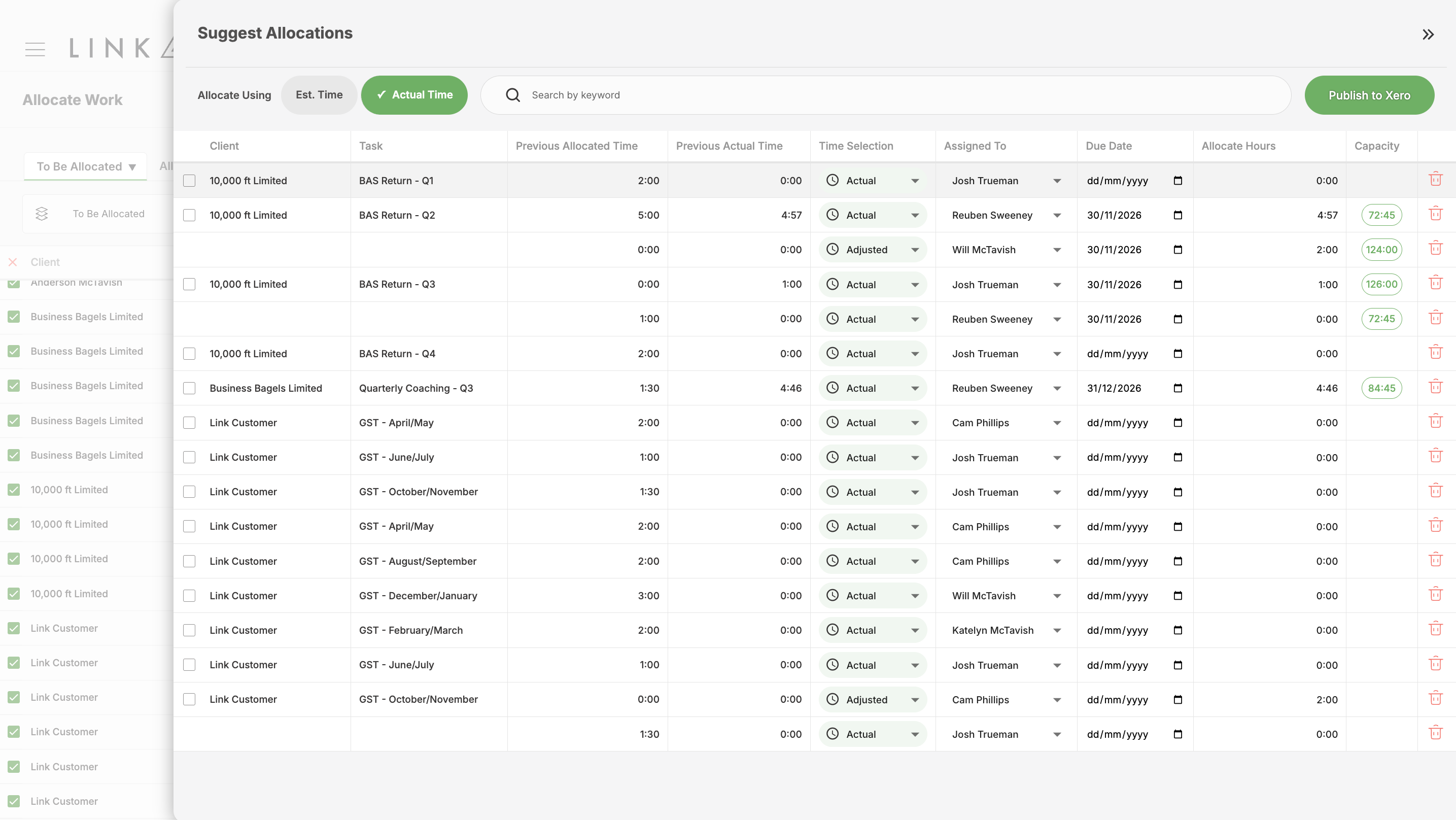Delete the GST - December/January row

point(1436,595)
